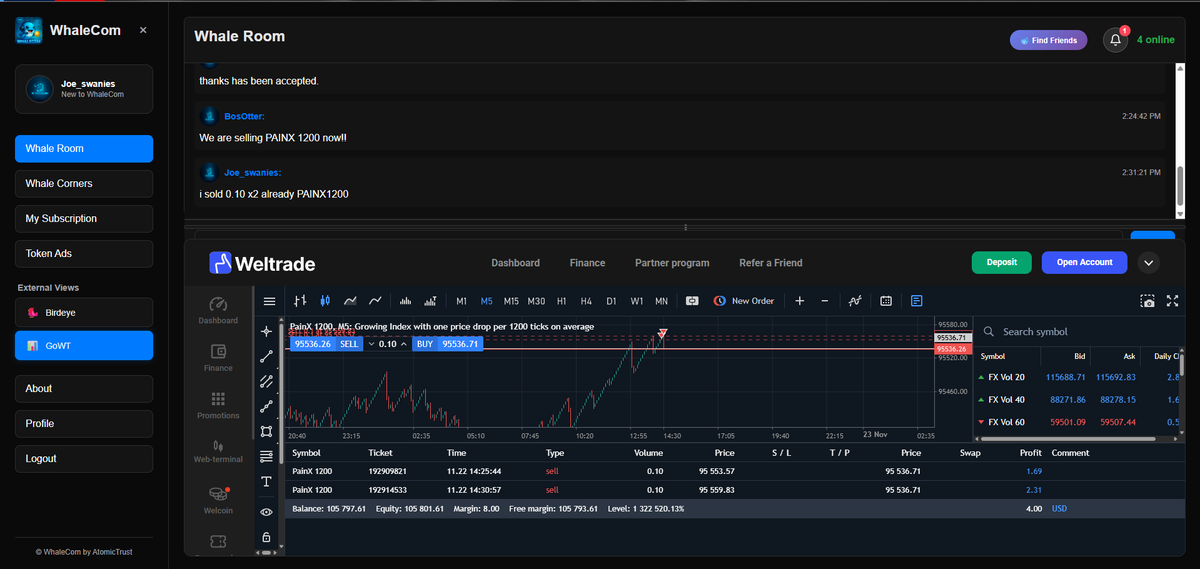Select the D1 timeframe

[x=612, y=301]
